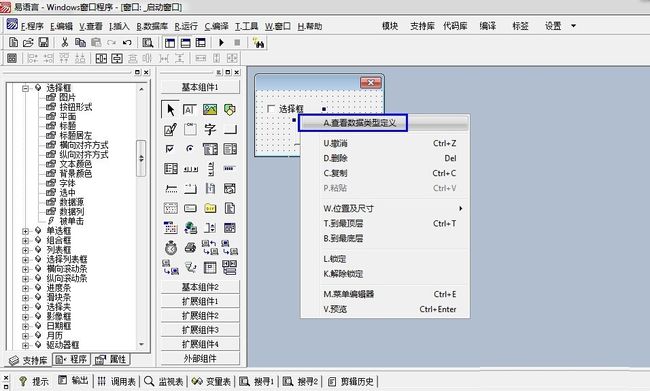The height and width of the screenshot is (391, 650).
Task: Open the 输出 bottom tab
Action: (73, 381)
